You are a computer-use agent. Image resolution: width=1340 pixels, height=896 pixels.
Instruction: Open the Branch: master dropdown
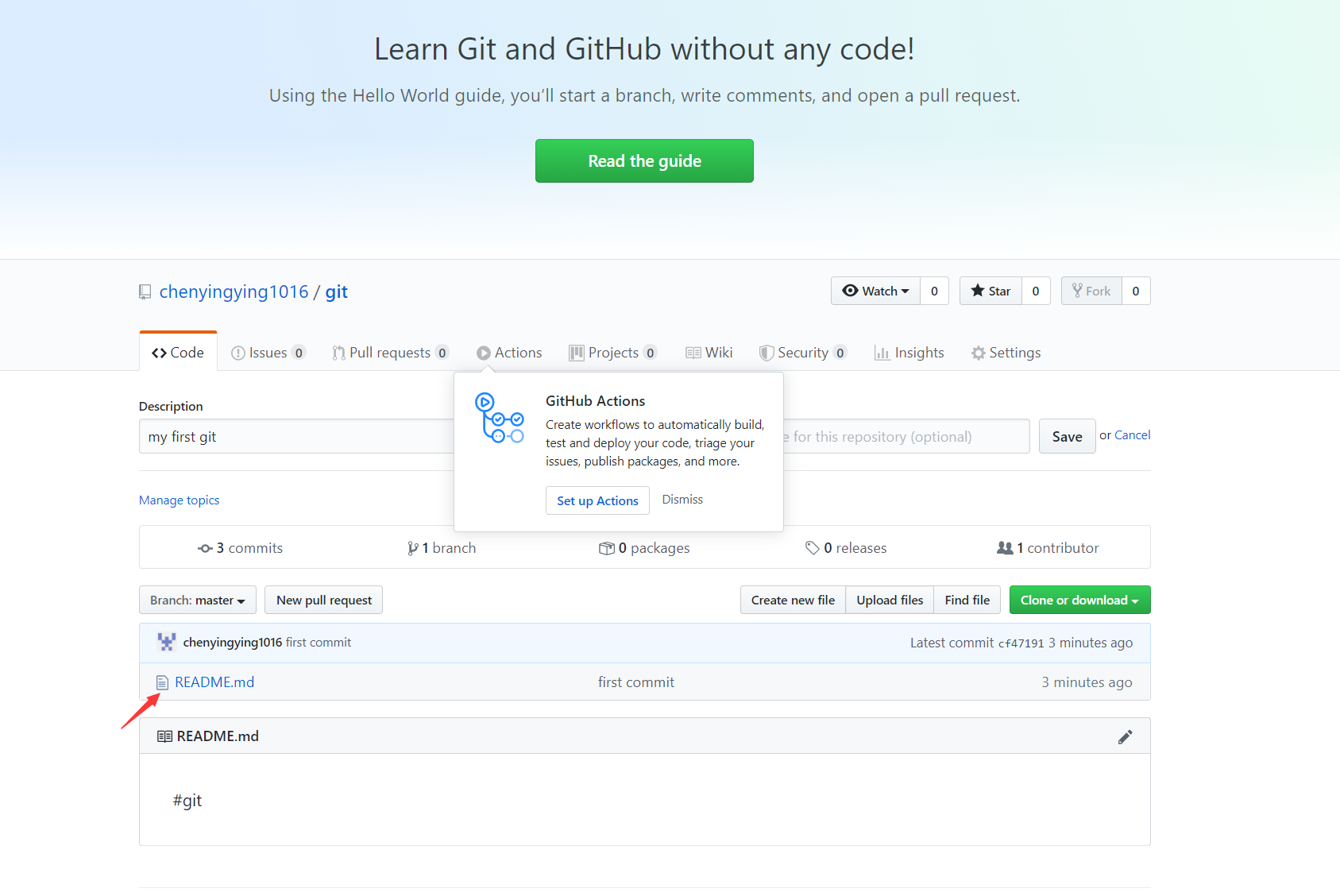198,601
